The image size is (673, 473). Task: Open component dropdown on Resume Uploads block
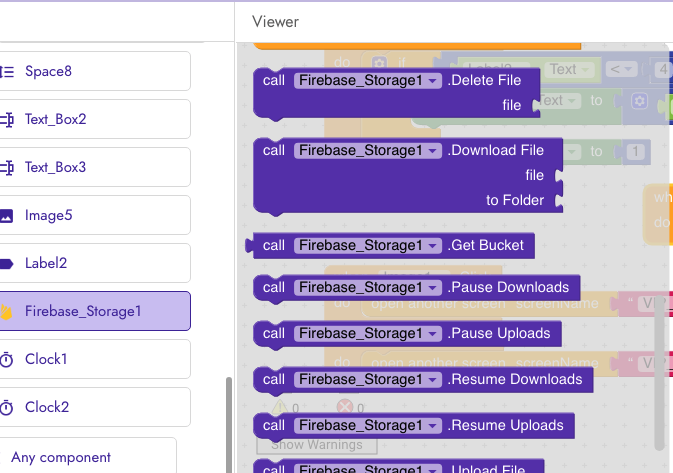click(x=432, y=426)
